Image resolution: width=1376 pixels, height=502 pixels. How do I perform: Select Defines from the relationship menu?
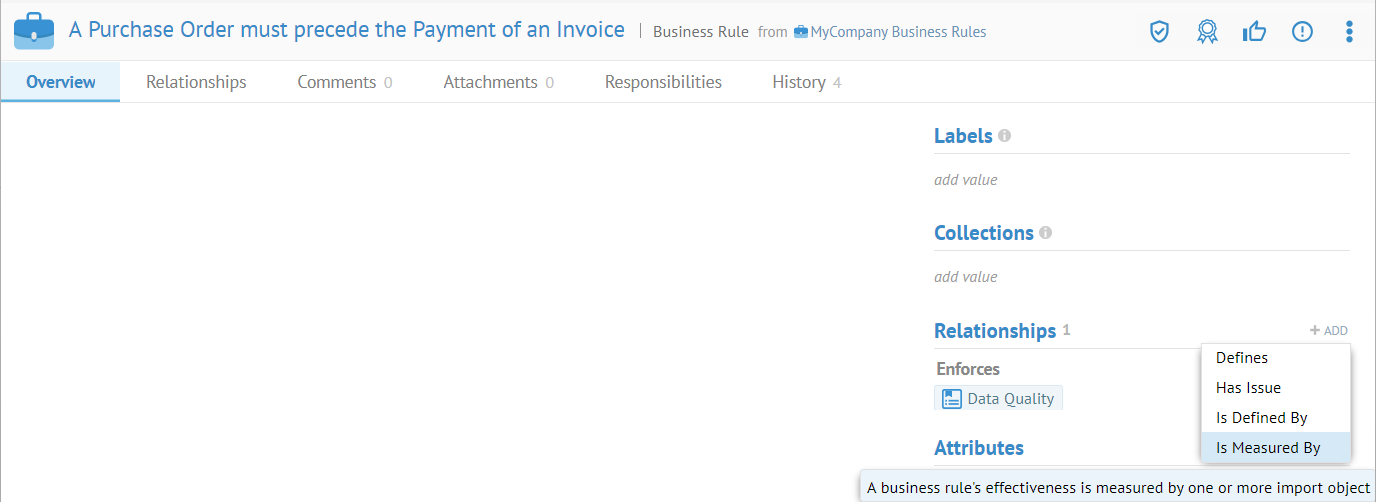pos(1242,358)
